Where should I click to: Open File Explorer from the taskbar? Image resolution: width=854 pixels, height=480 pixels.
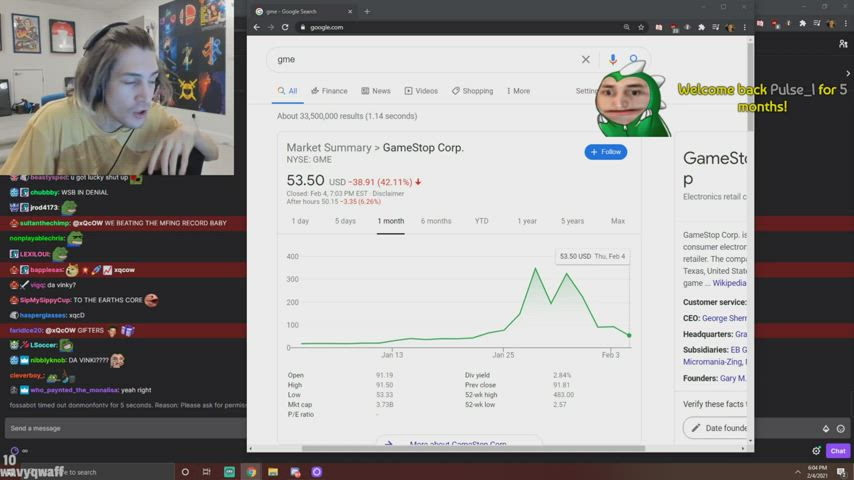pos(273,472)
